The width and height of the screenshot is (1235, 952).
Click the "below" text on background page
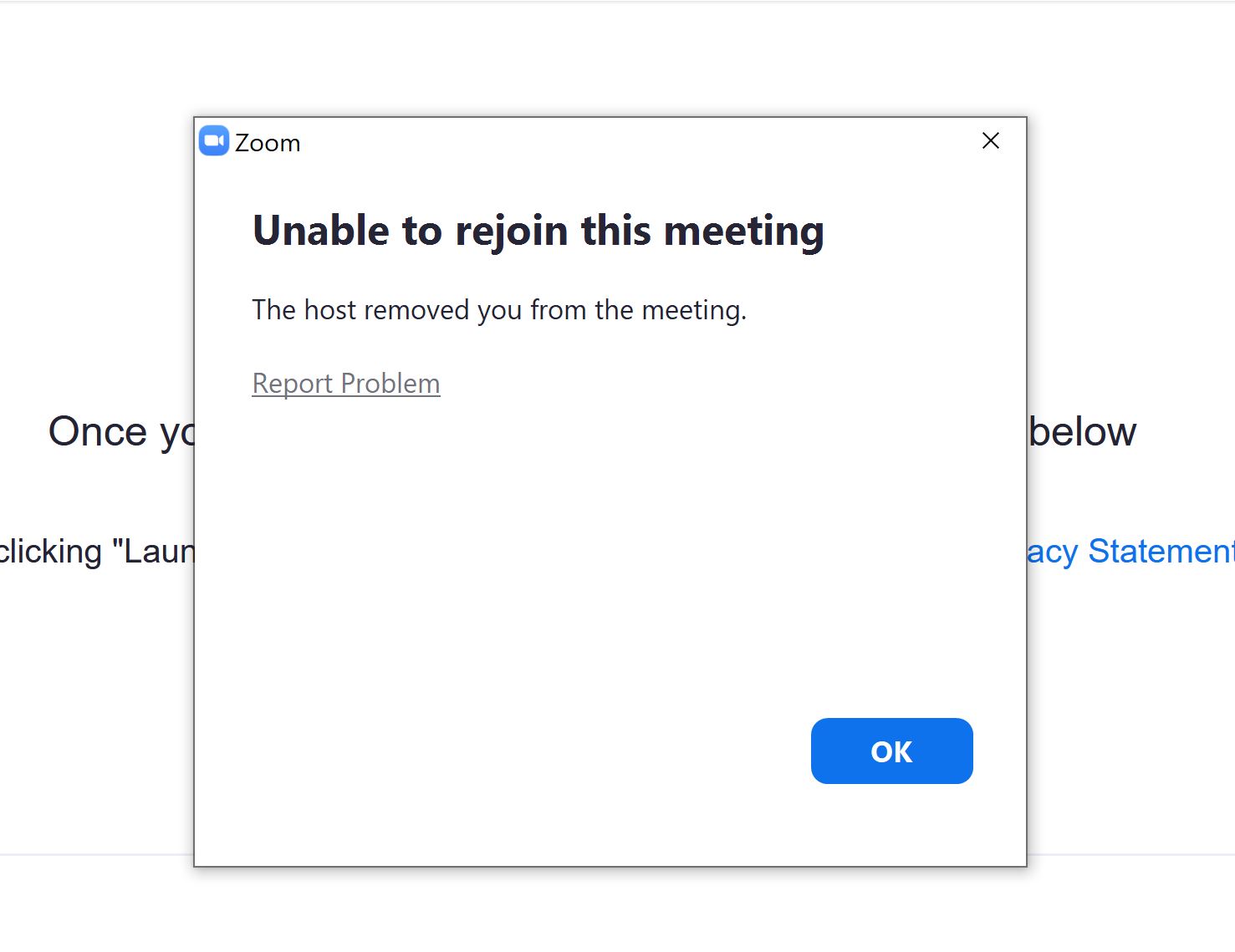(x=1083, y=432)
